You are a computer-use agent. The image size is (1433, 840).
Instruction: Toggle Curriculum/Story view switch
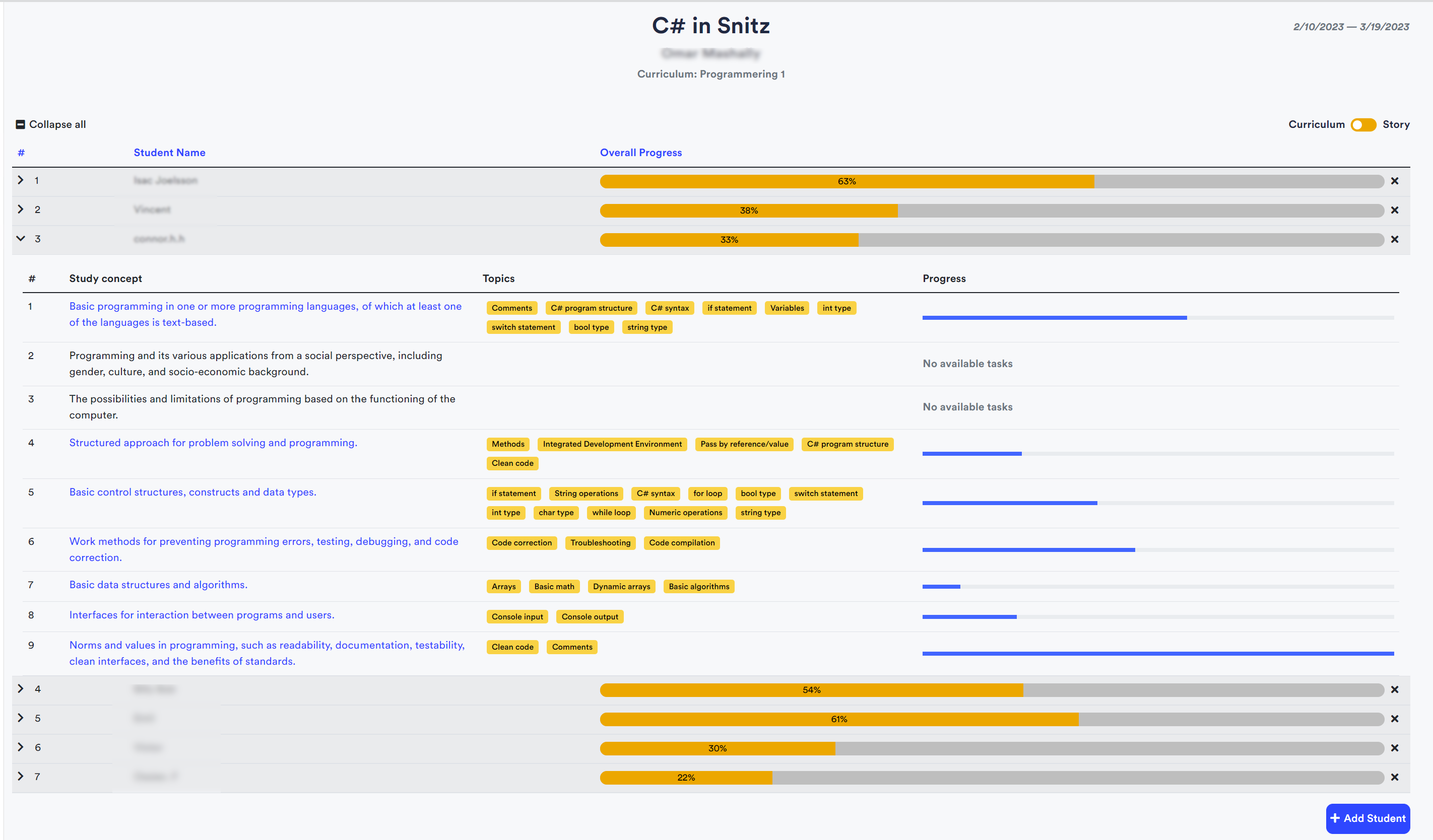point(1363,124)
